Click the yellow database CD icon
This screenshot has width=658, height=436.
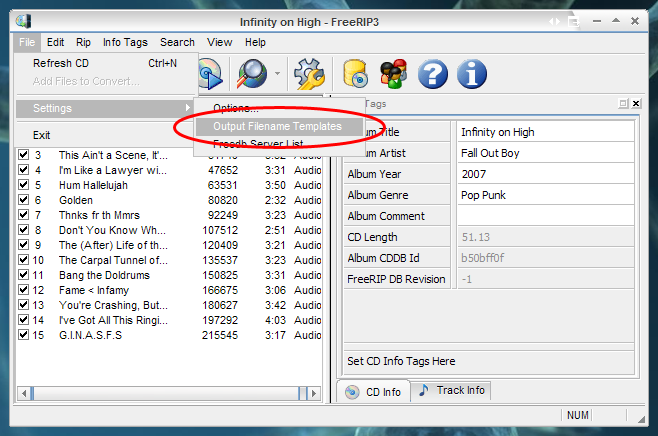click(355, 74)
